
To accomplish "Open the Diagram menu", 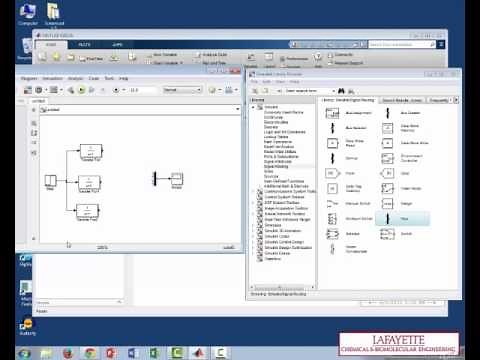I will tap(29, 78).
